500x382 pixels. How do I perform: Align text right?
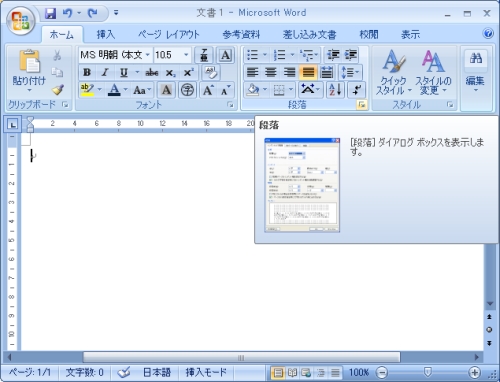coord(289,72)
